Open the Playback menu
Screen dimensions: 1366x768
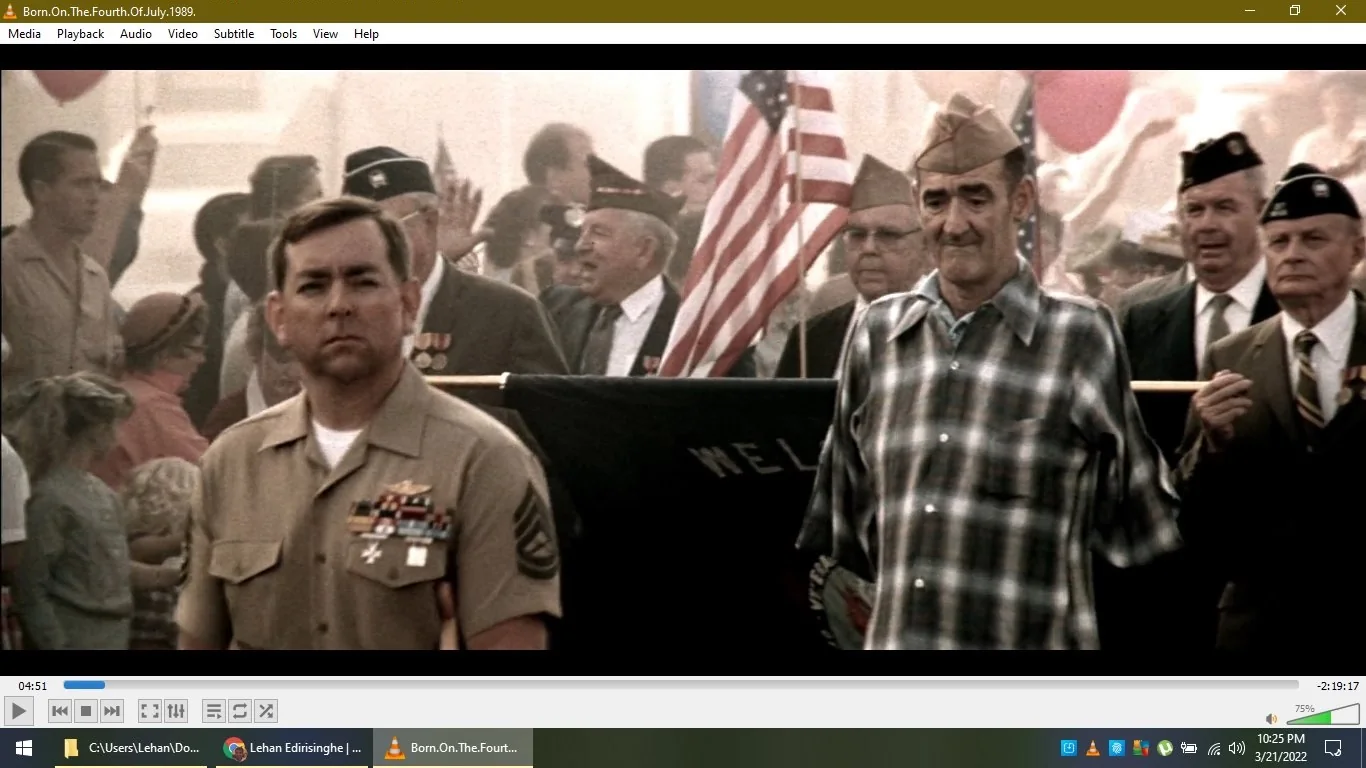[x=80, y=33]
